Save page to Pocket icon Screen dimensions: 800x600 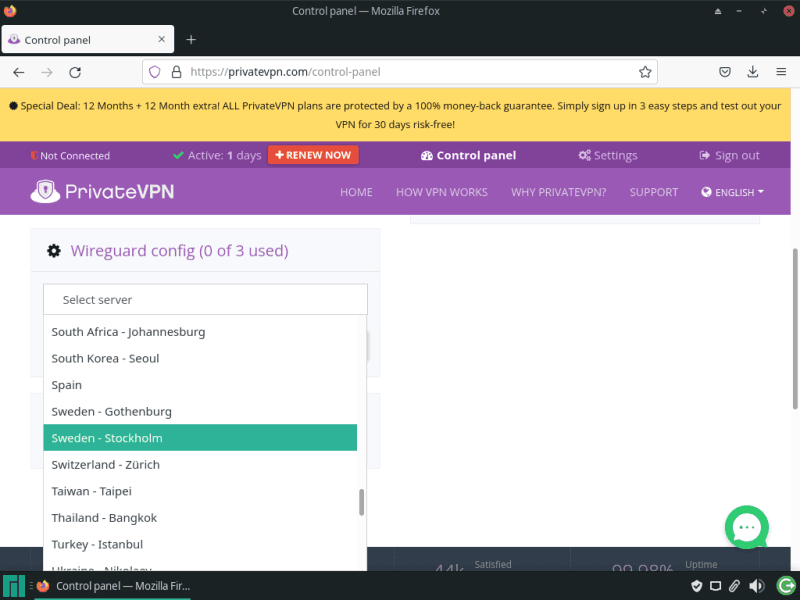725,72
